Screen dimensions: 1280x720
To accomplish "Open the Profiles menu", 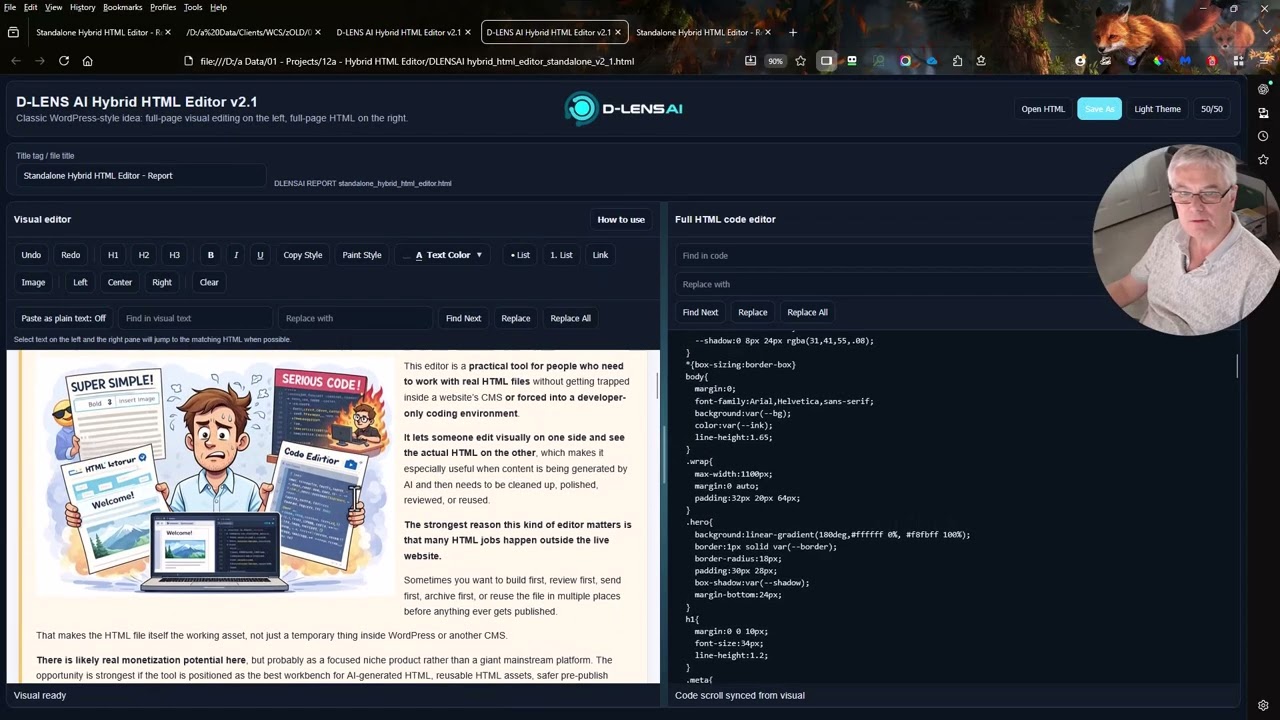I will click(x=163, y=7).
